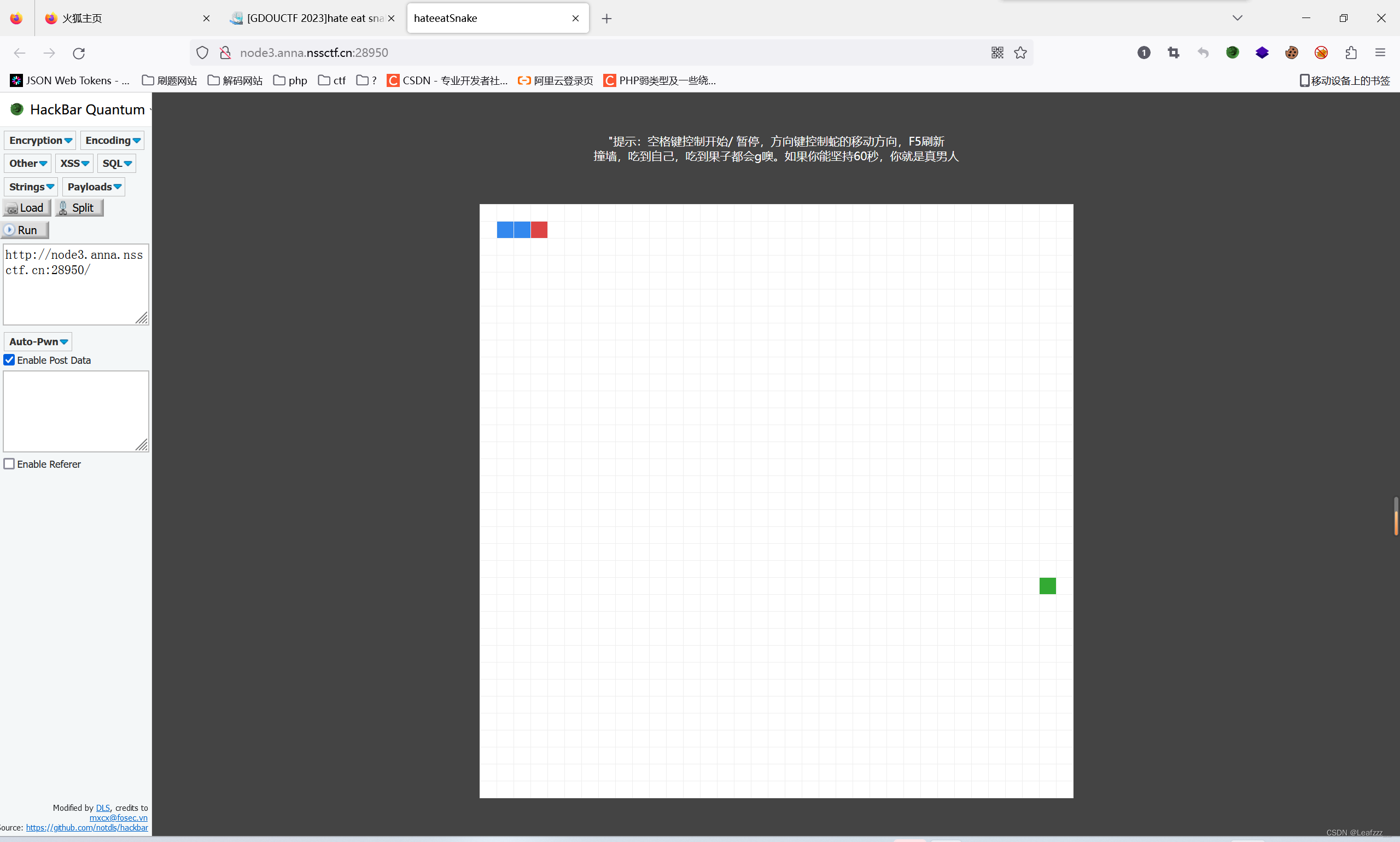The width and height of the screenshot is (1400, 842).
Task: Open the HackBar green toolbar icon
Action: pos(1233,53)
